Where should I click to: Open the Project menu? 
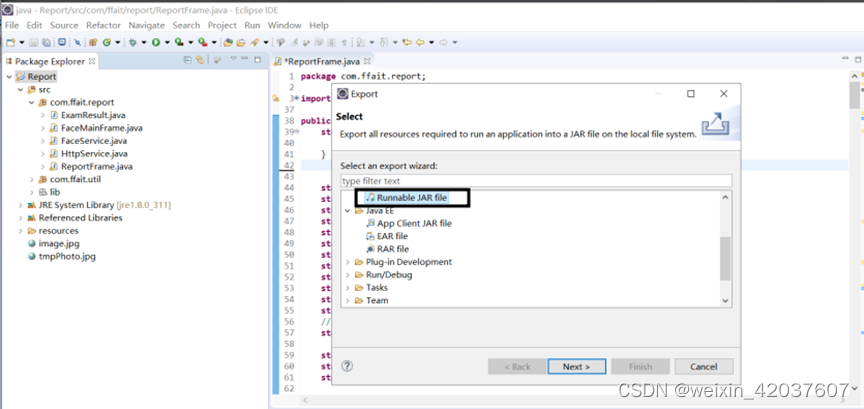[222, 25]
